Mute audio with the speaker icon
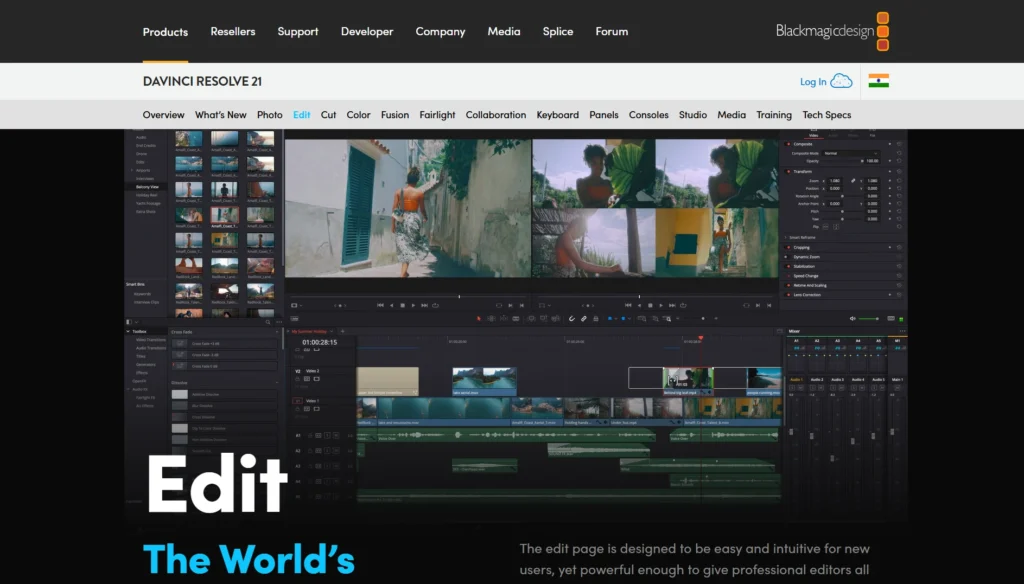 coord(852,319)
